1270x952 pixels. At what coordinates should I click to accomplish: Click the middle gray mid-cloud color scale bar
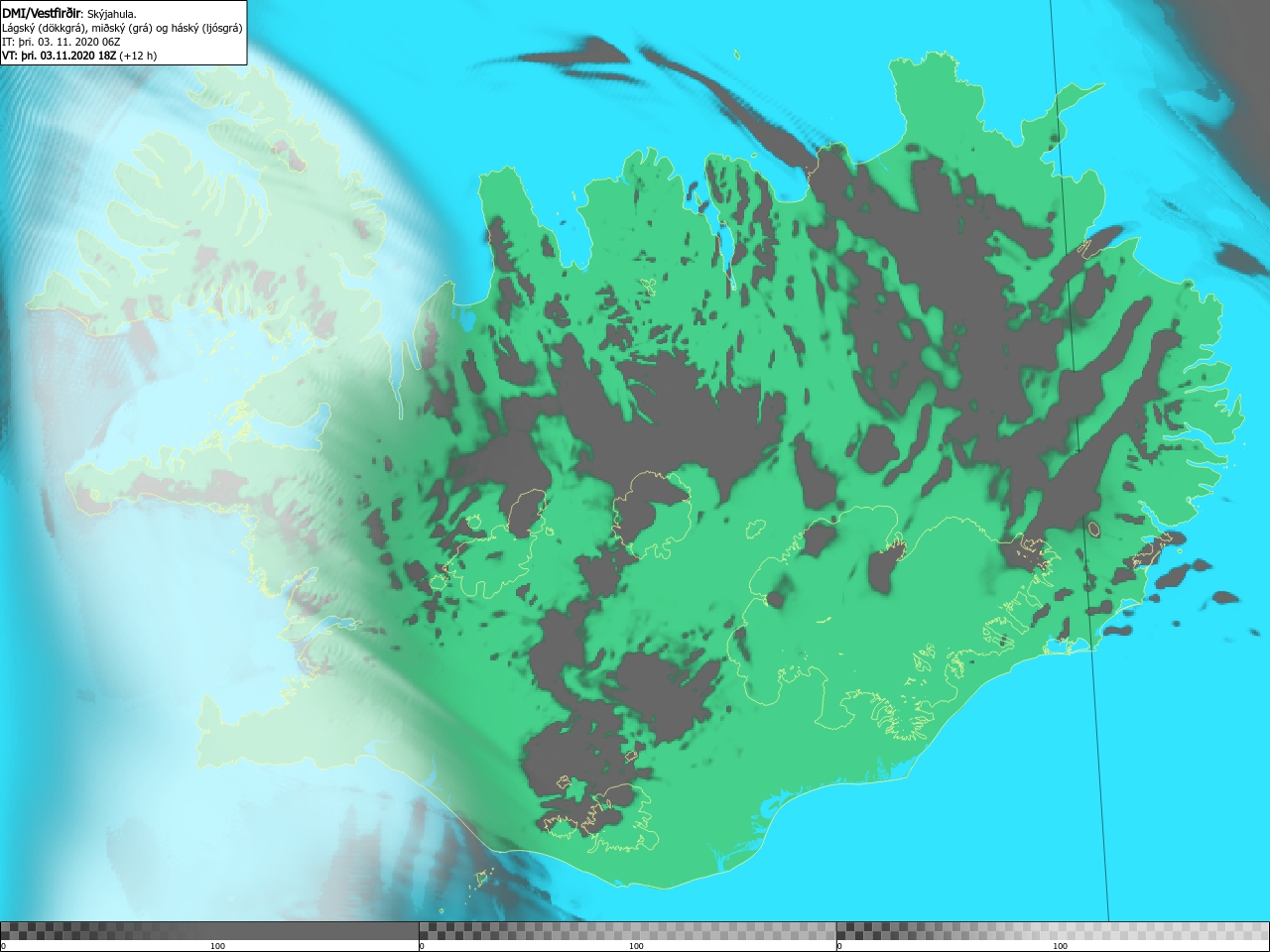[x=627, y=931]
